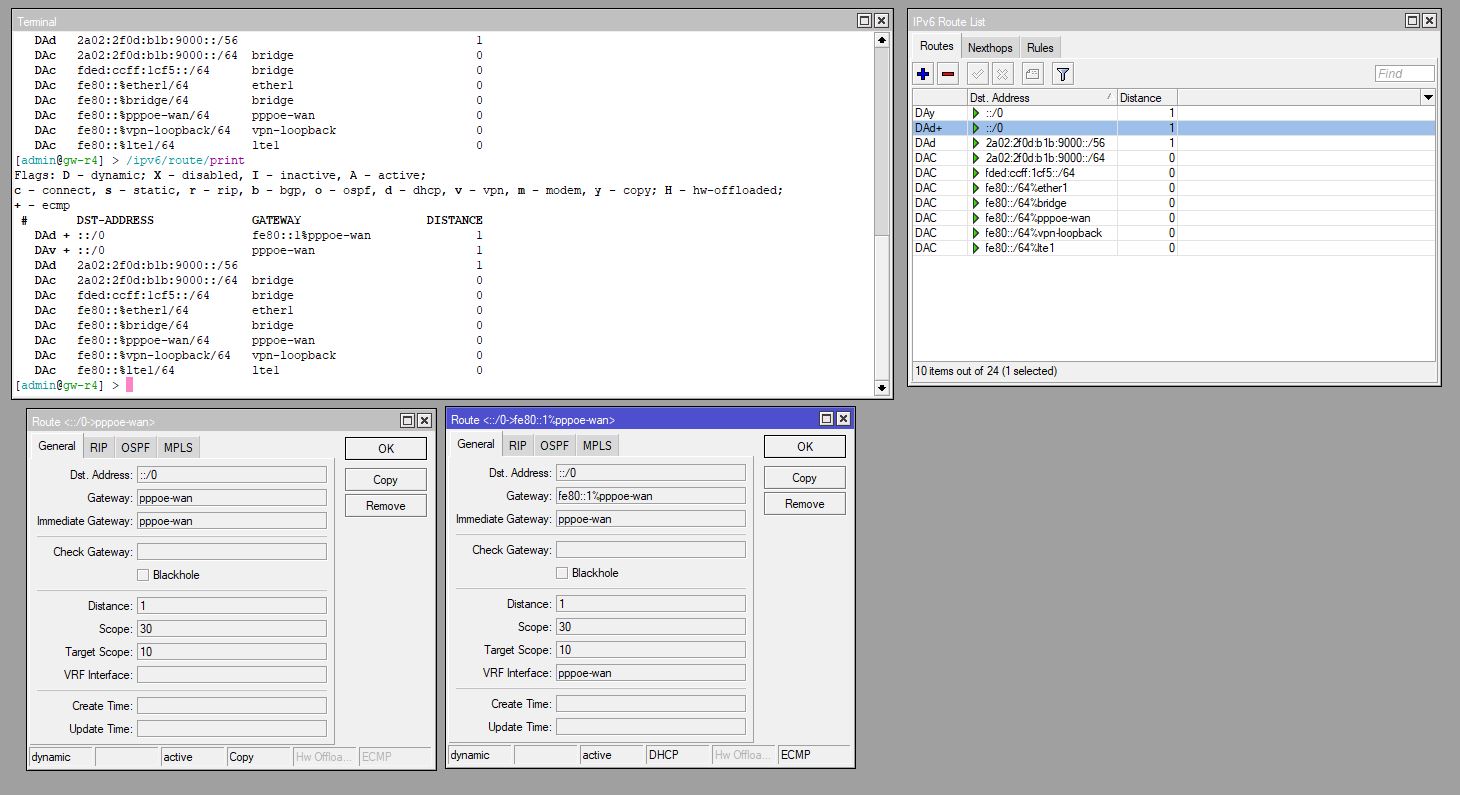
Task: Toggle Blackhole checkbox in pppoe-wan route window
Action: point(143,575)
